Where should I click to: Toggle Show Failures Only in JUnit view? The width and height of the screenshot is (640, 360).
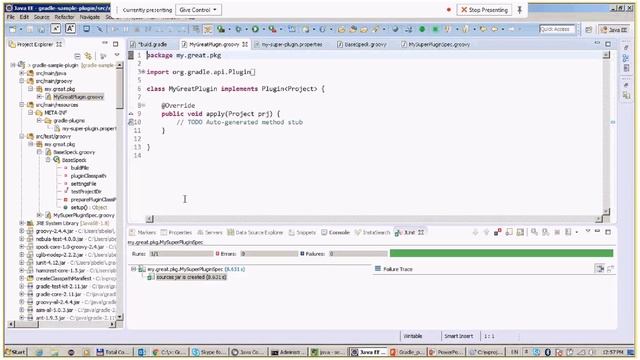click(x=498, y=232)
